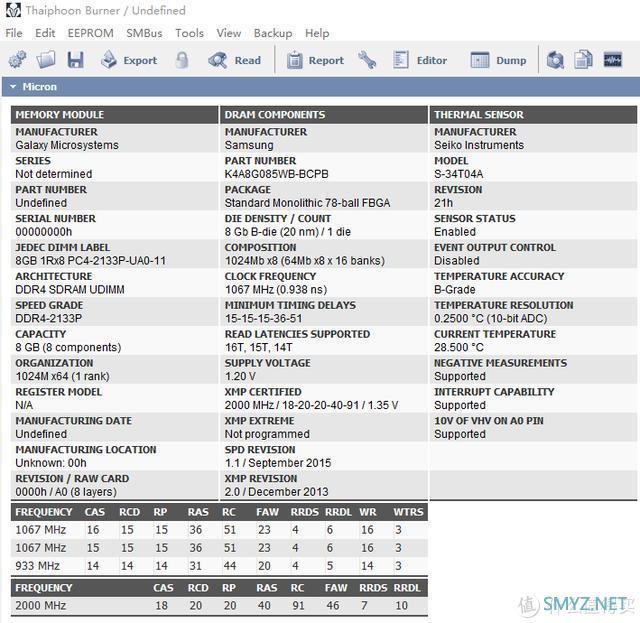Click the wrench tools icon
Viewport: 640px width, 623px height.
pyautogui.click(x=367, y=60)
